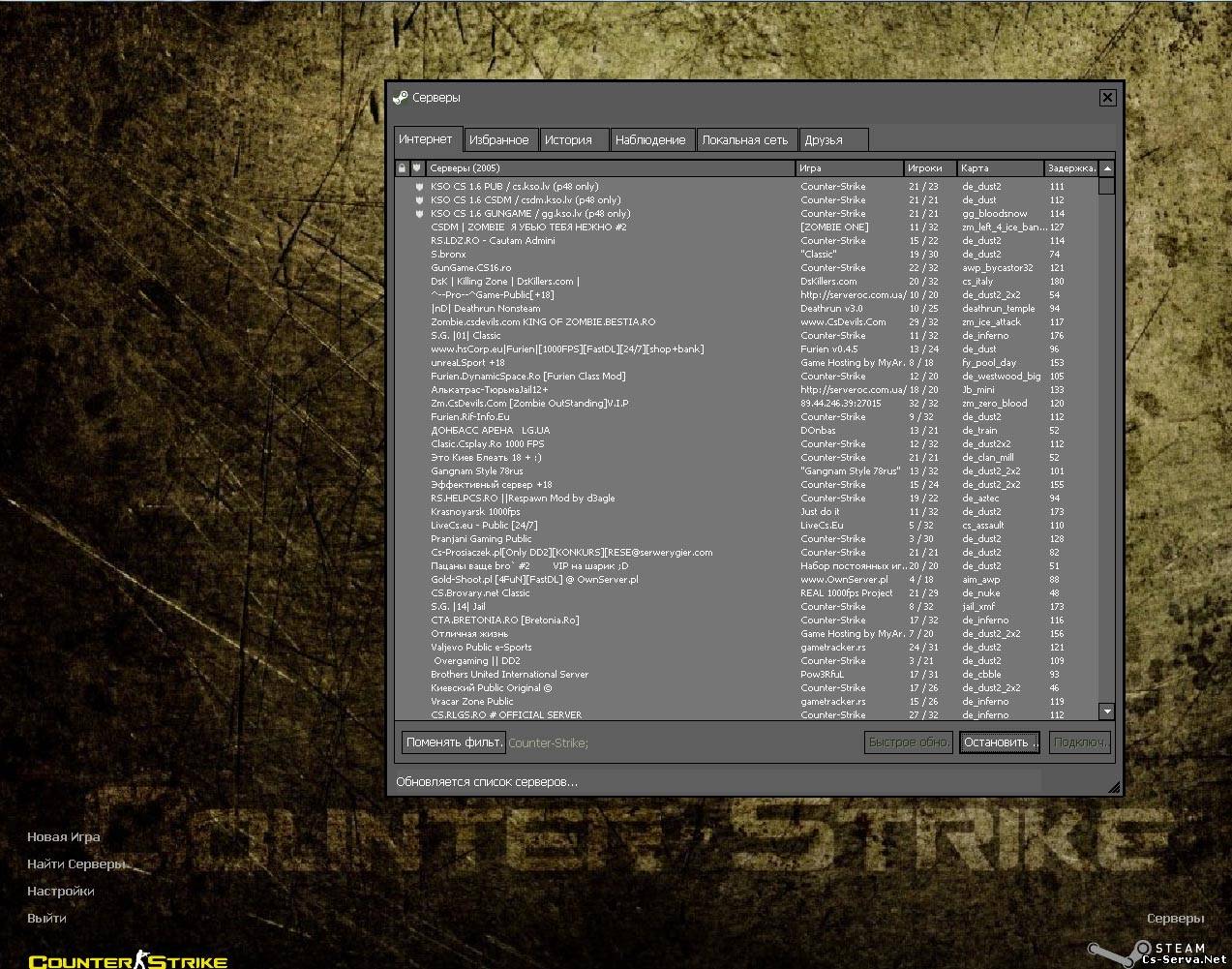Sort by Серверы (2005) column header

610,168
